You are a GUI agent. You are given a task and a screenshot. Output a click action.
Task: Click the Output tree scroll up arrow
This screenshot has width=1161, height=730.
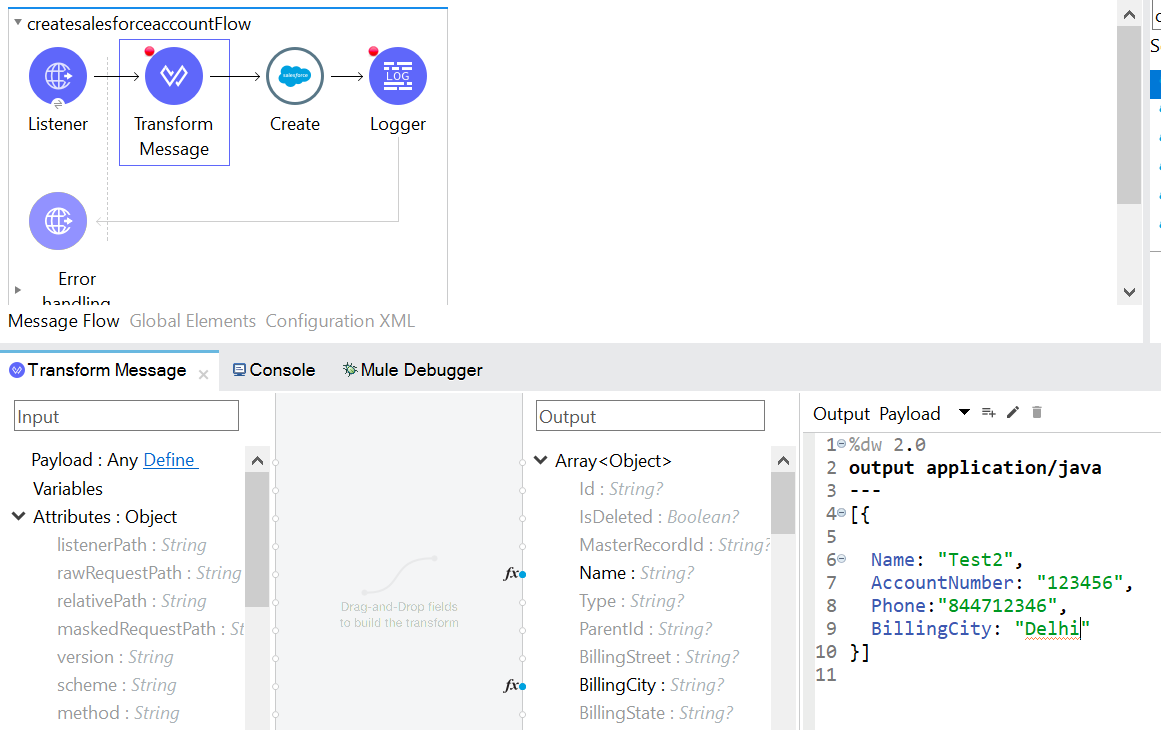(x=783, y=461)
